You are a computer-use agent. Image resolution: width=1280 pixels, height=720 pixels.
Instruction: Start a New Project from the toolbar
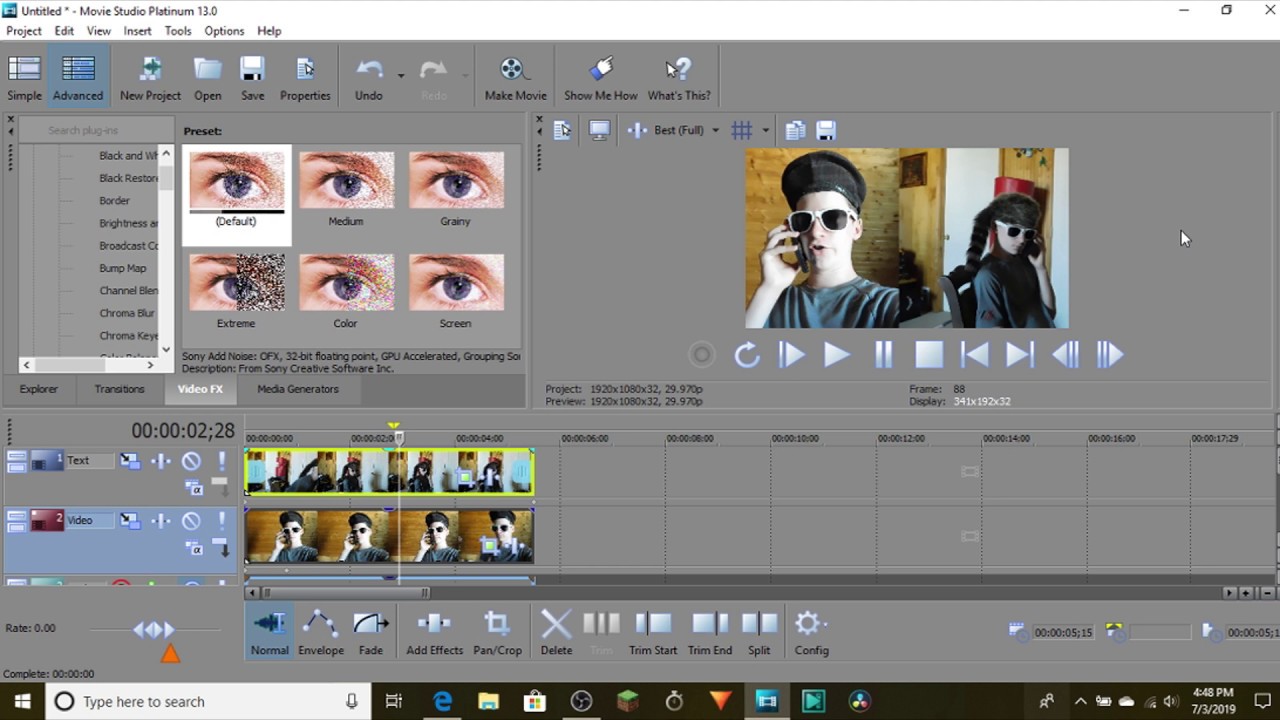click(x=150, y=79)
